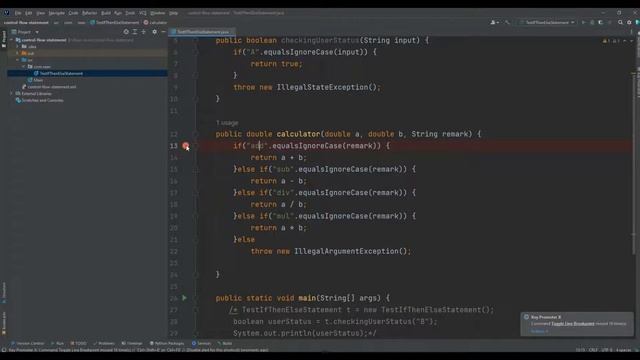
Task: Open the TODO tool window
Action: pyautogui.click(x=78, y=343)
